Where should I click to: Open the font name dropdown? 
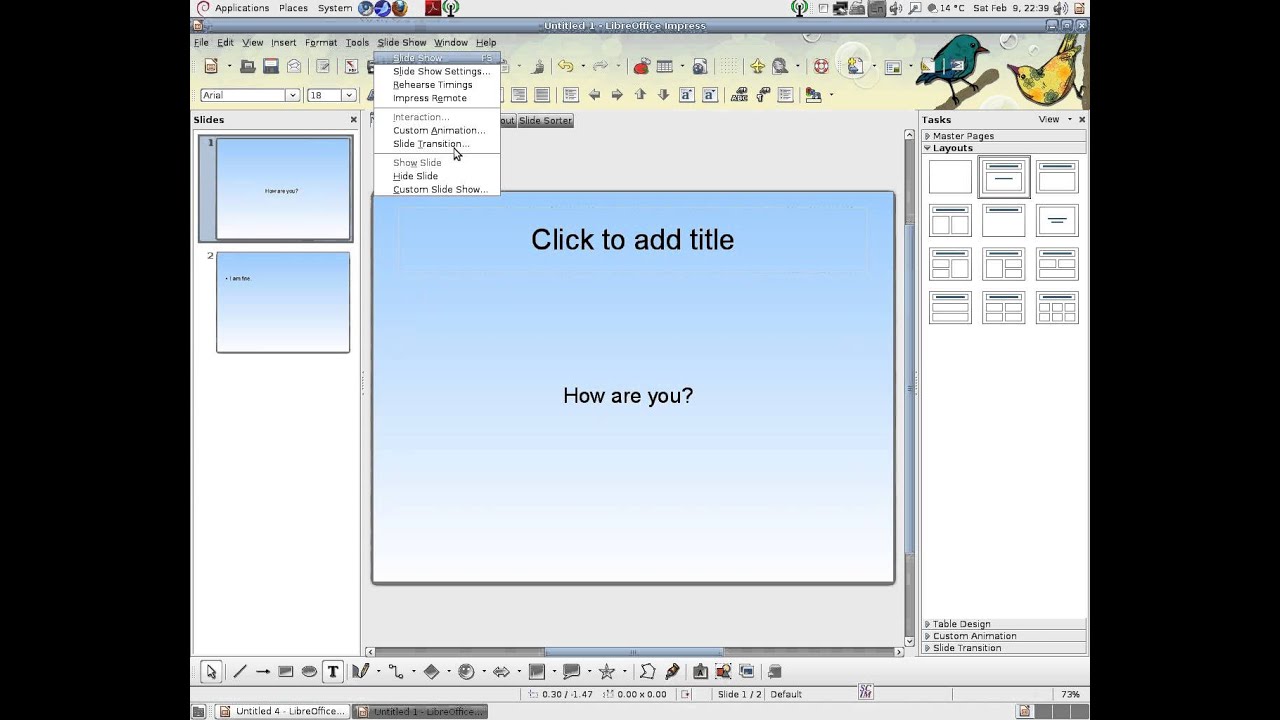(293, 95)
